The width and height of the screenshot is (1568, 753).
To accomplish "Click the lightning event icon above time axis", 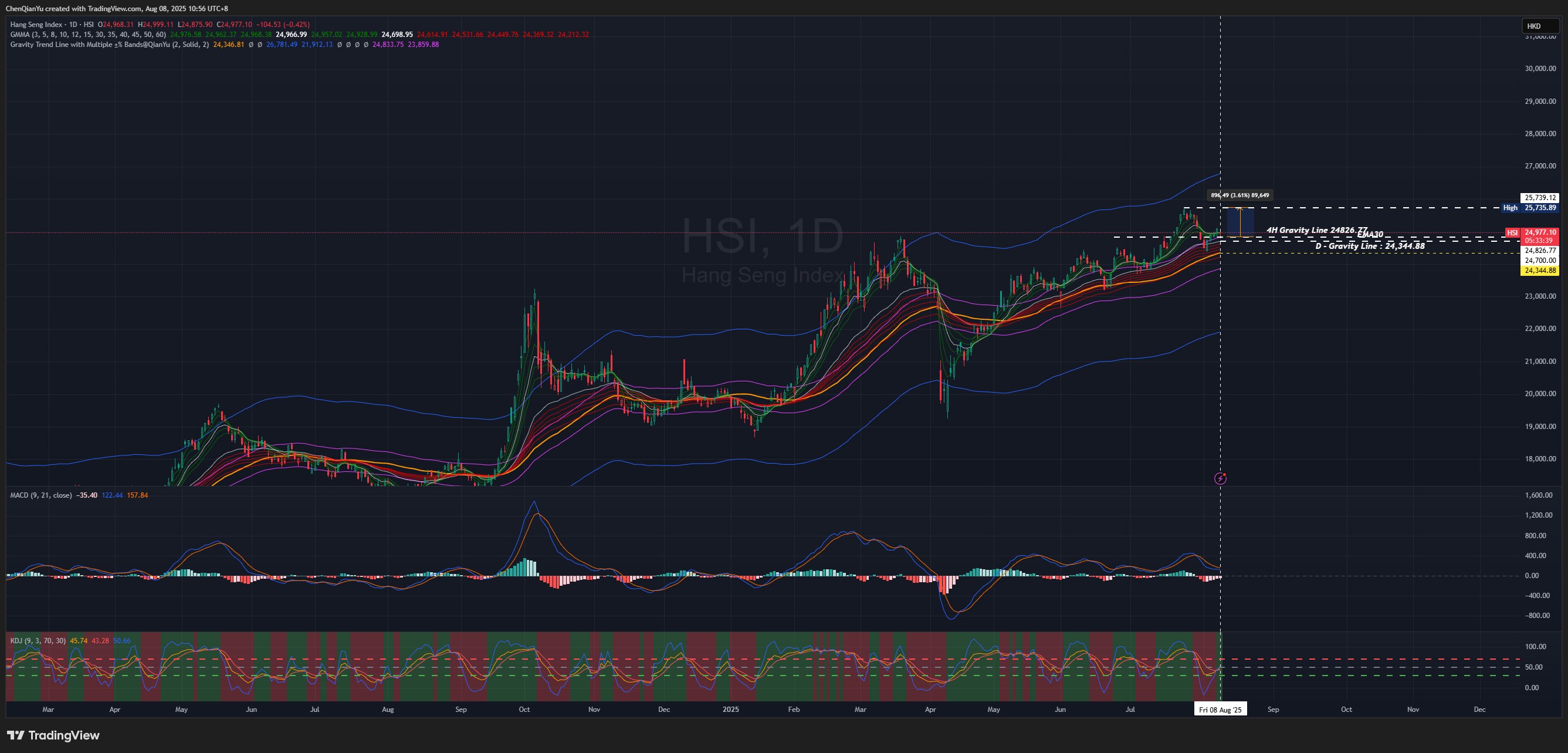I will pos(1220,478).
